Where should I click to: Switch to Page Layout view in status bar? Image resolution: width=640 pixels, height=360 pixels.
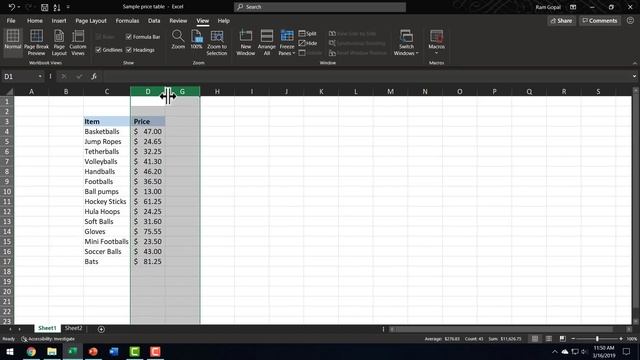tap(549, 339)
